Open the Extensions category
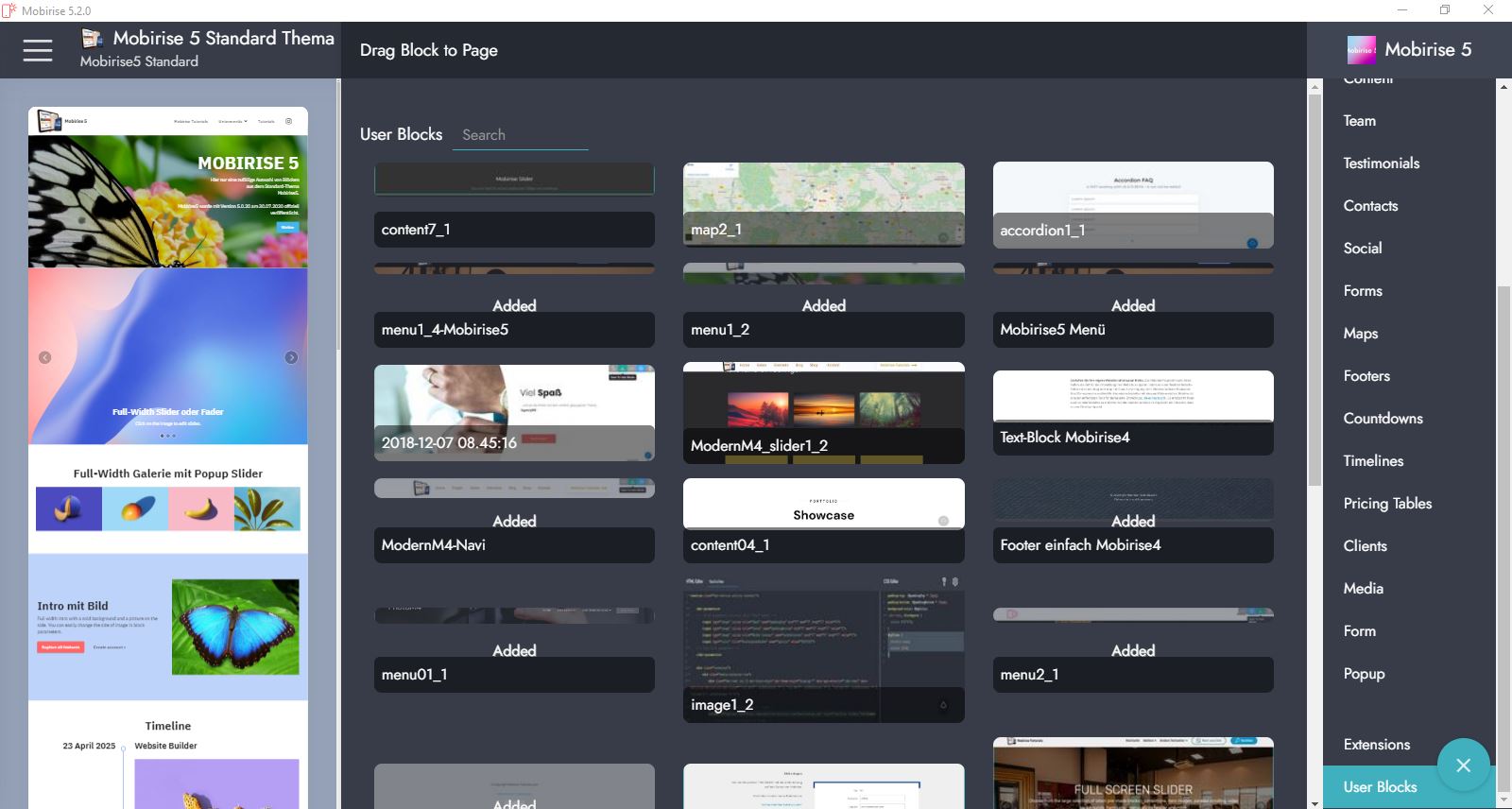 tap(1376, 745)
